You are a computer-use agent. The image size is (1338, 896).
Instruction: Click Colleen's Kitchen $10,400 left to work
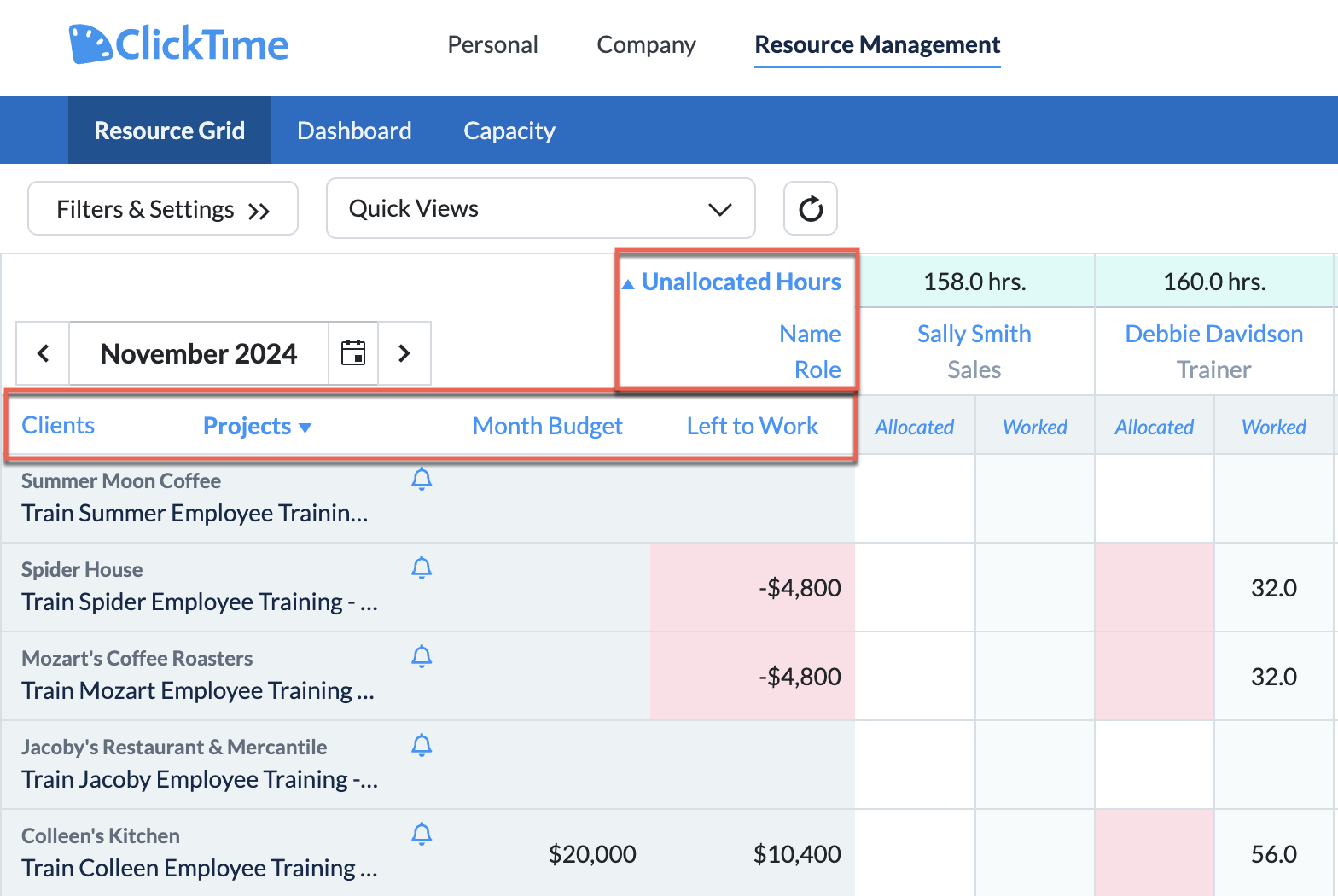click(x=797, y=853)
